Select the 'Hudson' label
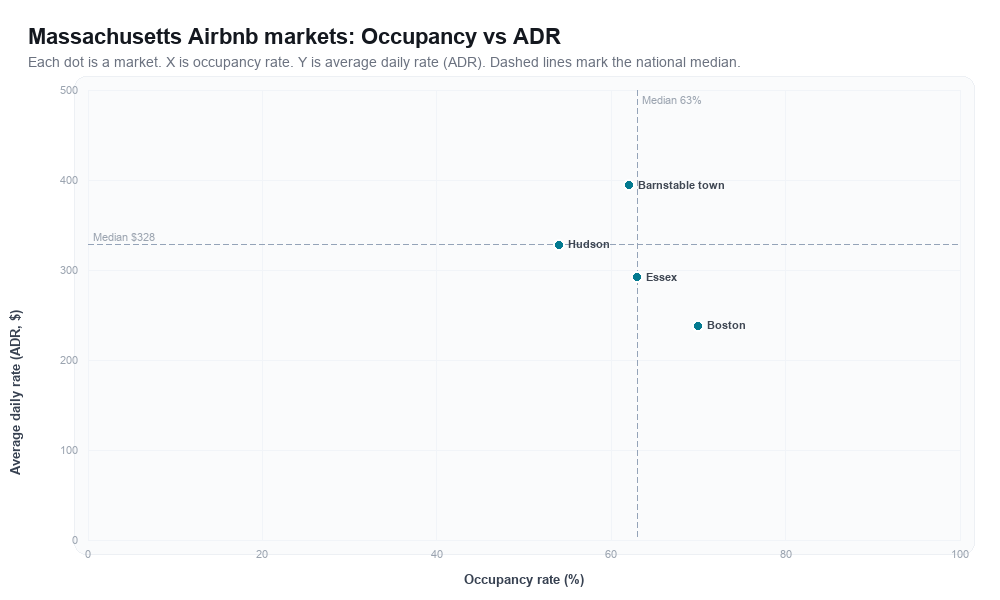 click(589, 244)
